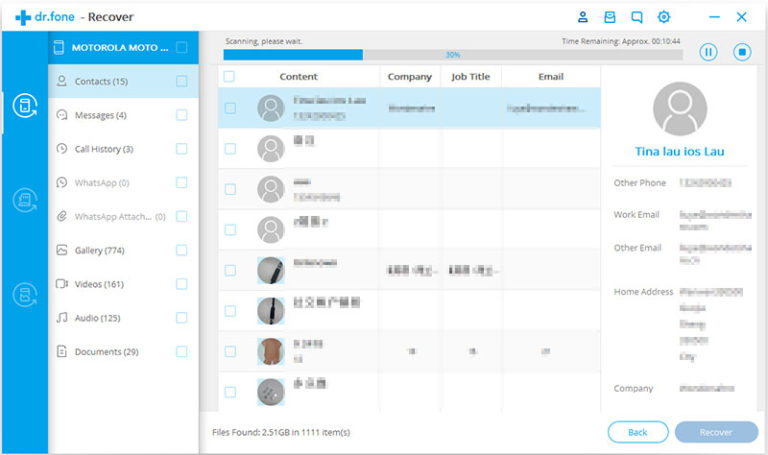
Task: Click the Back button
Action: (638, 432)
